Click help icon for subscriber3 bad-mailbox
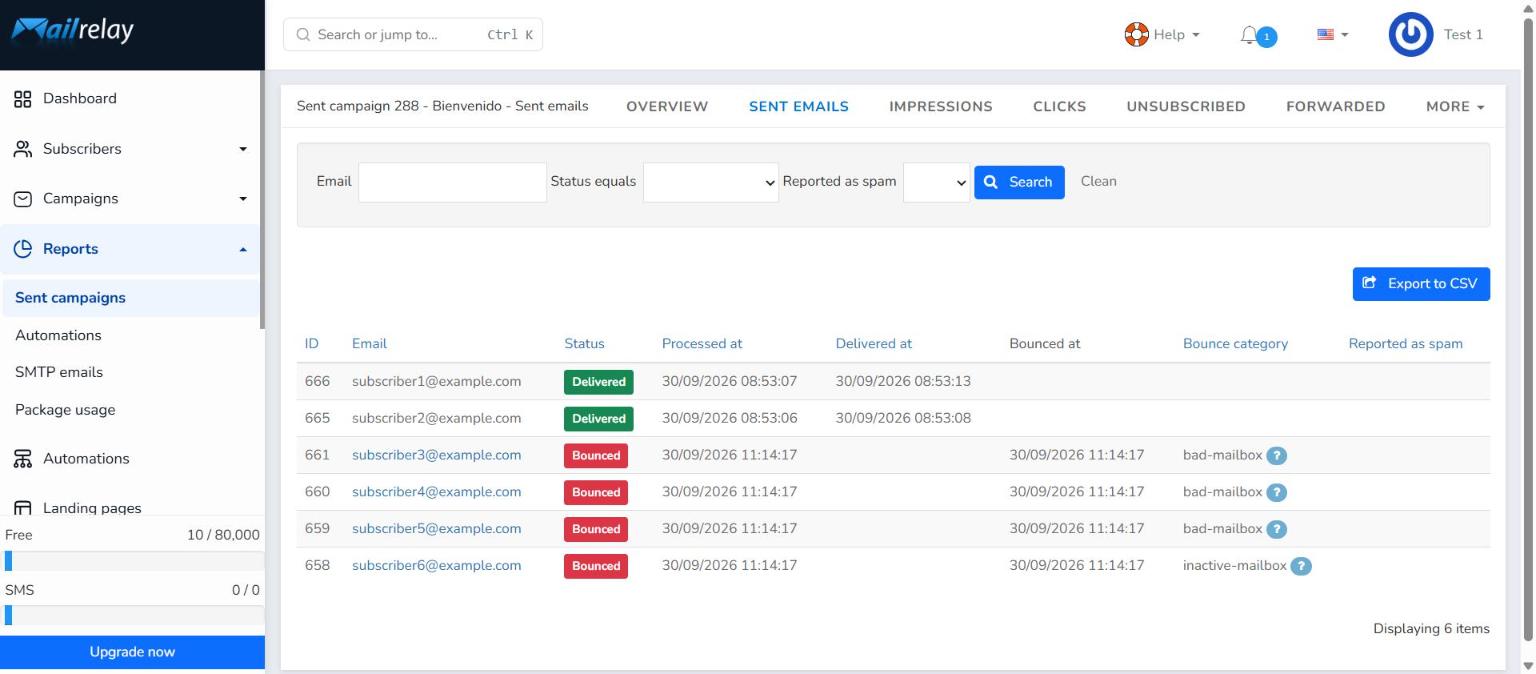The width and height of the screenshot is (1536, 674). click(1277, 456)
